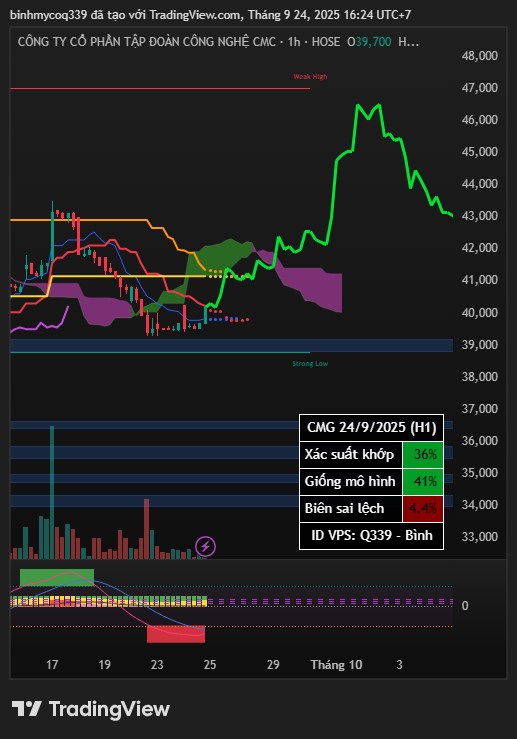Click the Strong Low label

pos(310,363)
